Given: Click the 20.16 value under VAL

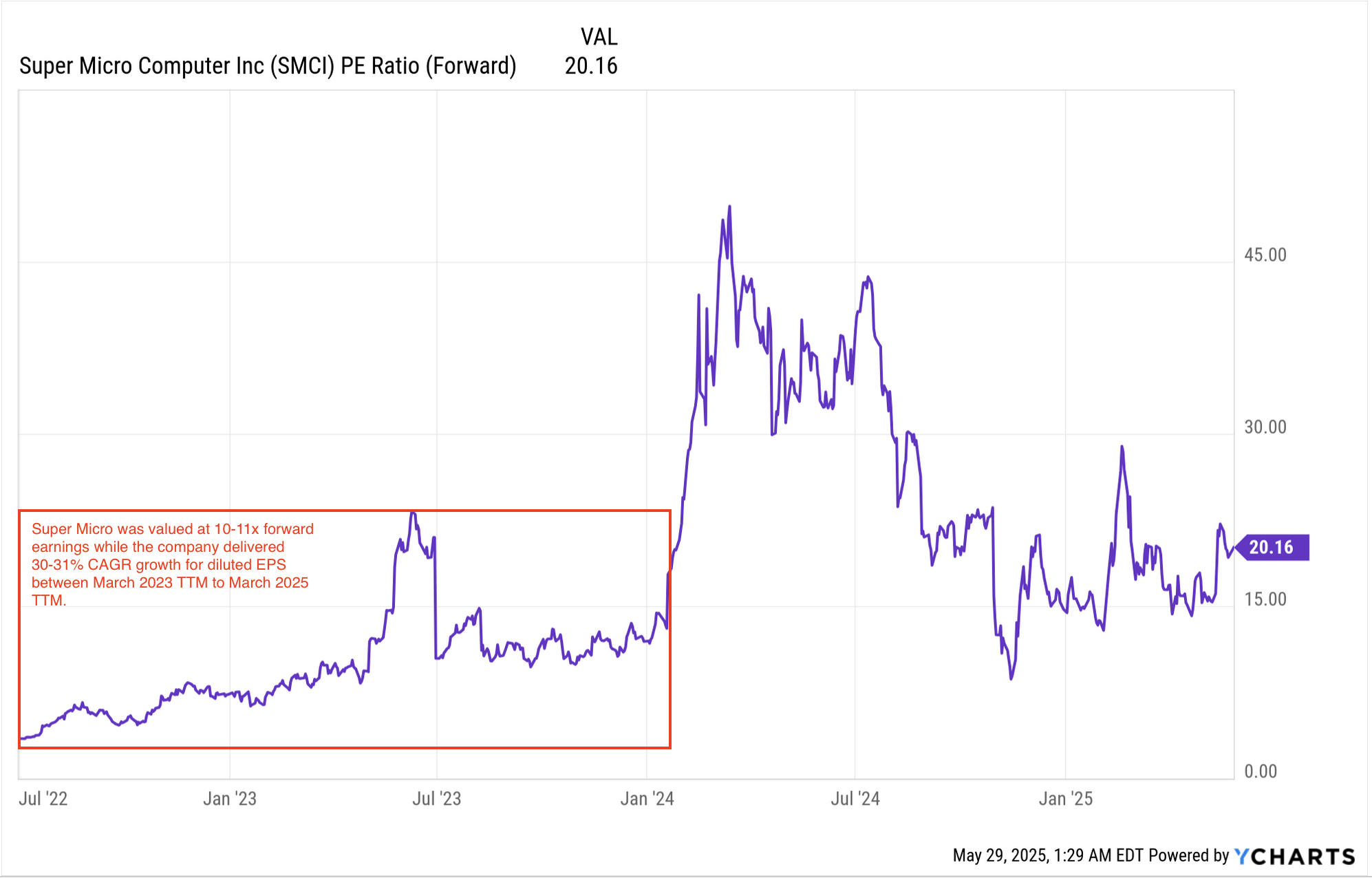Looking at the screenshot, I should click(x=591, y=66).
